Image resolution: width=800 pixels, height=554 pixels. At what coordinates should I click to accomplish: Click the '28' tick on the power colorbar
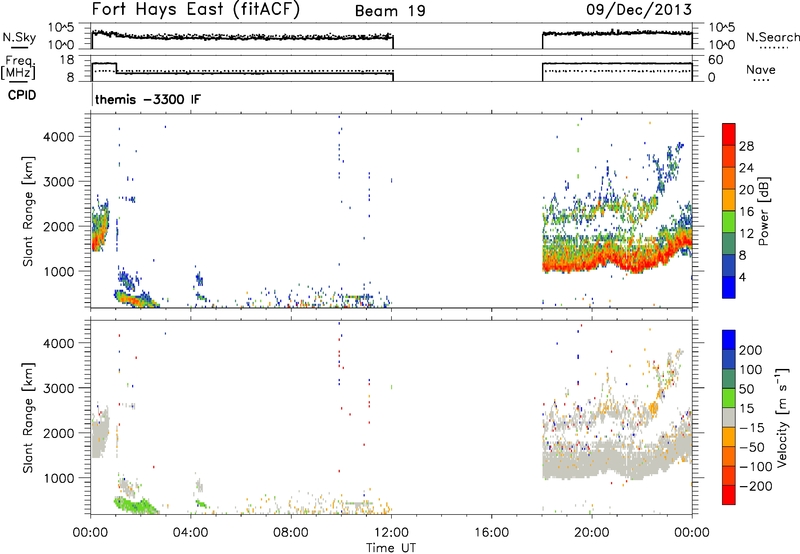746,146
